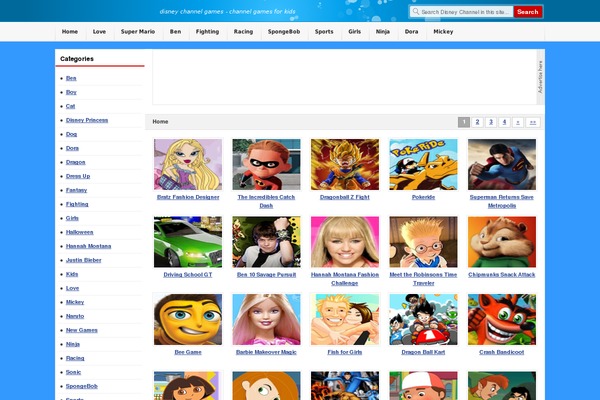
Task: Select Ninja in the top navigation
Action: click(x=383, y=32)
